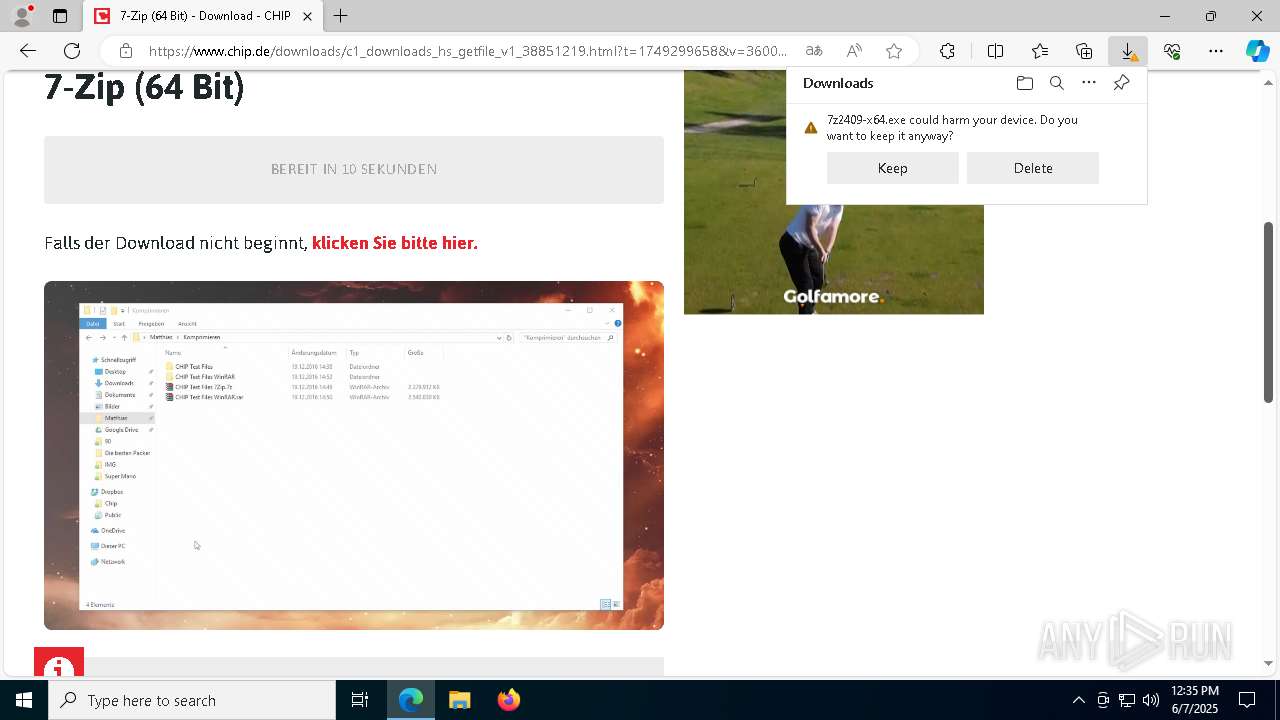Reload the page with the Refresh icon
Screen dimensions: 1280x720
pyautogui.click(x=72, y=51)
